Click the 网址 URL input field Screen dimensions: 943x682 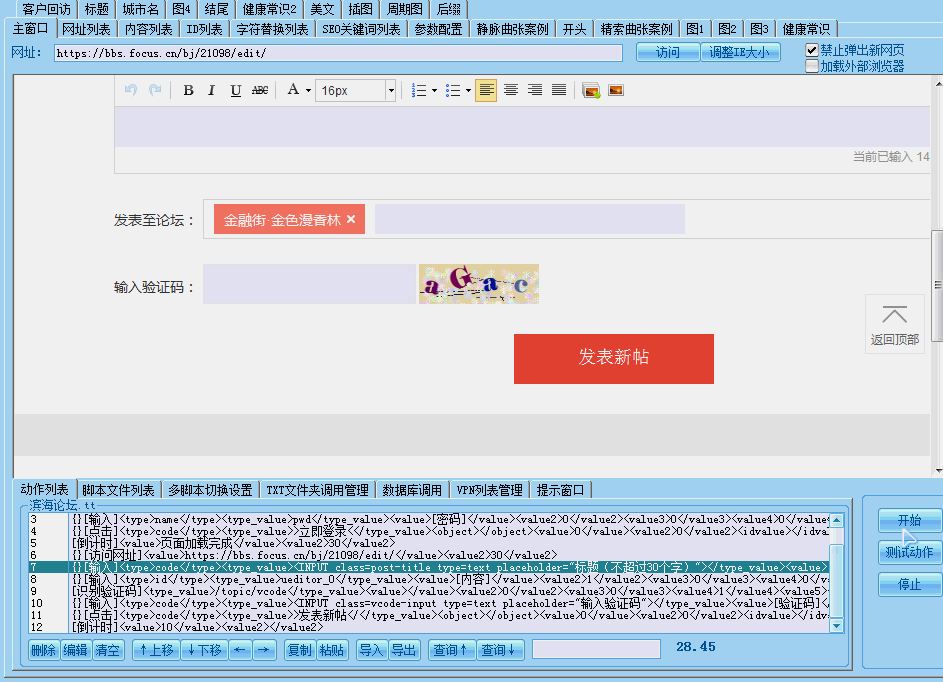tap(338, 53)
